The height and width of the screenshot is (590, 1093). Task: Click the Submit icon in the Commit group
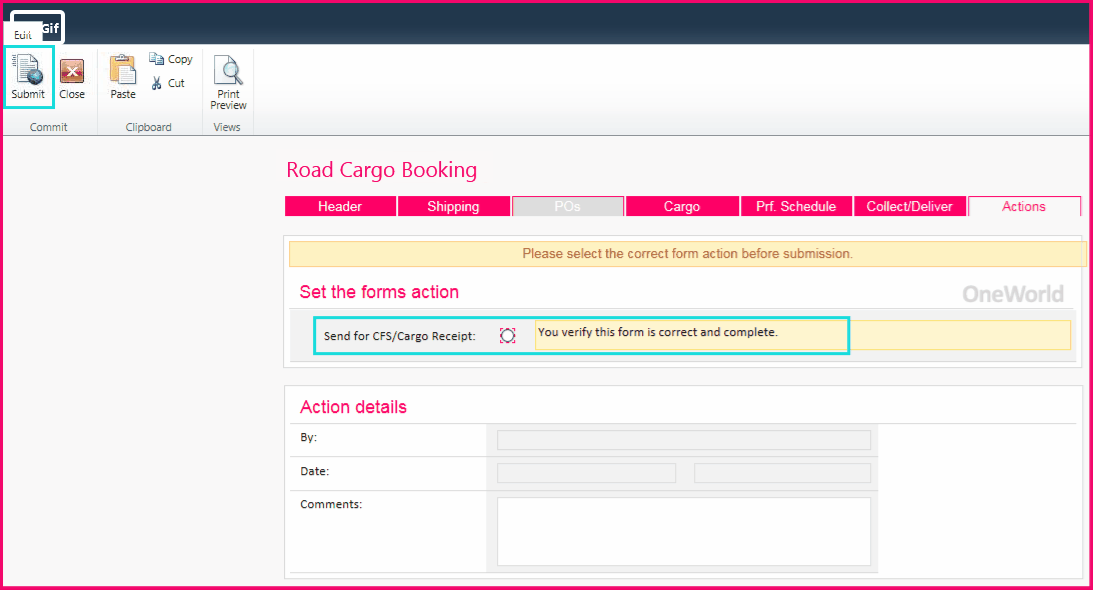click(x=28, y=75)
